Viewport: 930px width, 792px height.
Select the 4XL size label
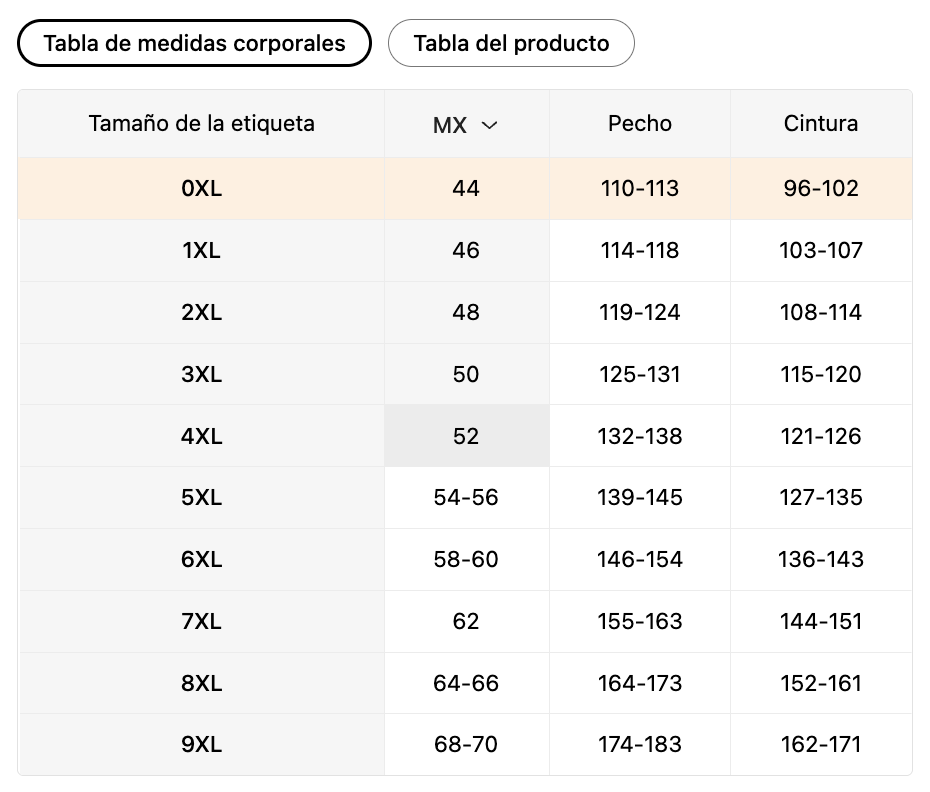[202, 436]
